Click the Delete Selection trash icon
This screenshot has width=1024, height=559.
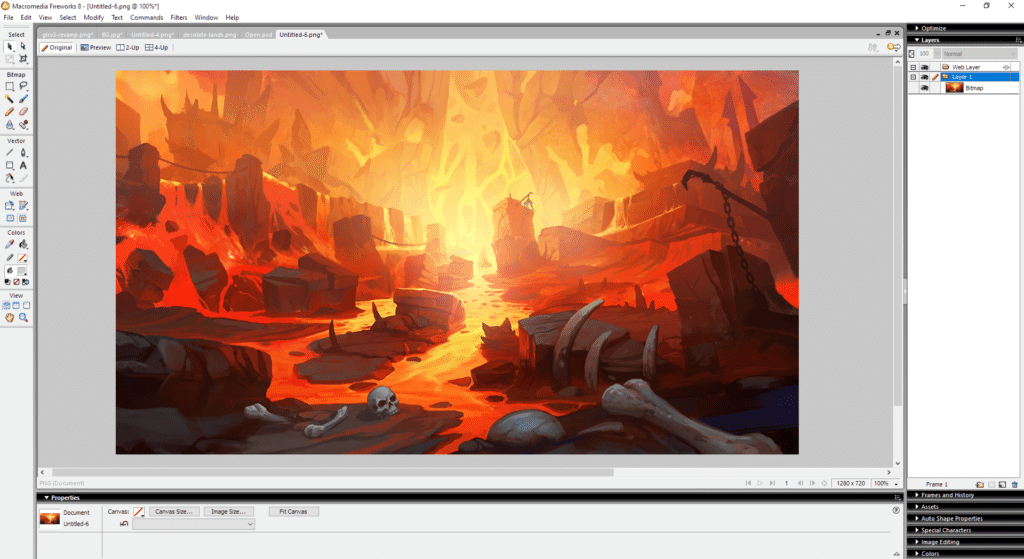[x=1015, y=485]
